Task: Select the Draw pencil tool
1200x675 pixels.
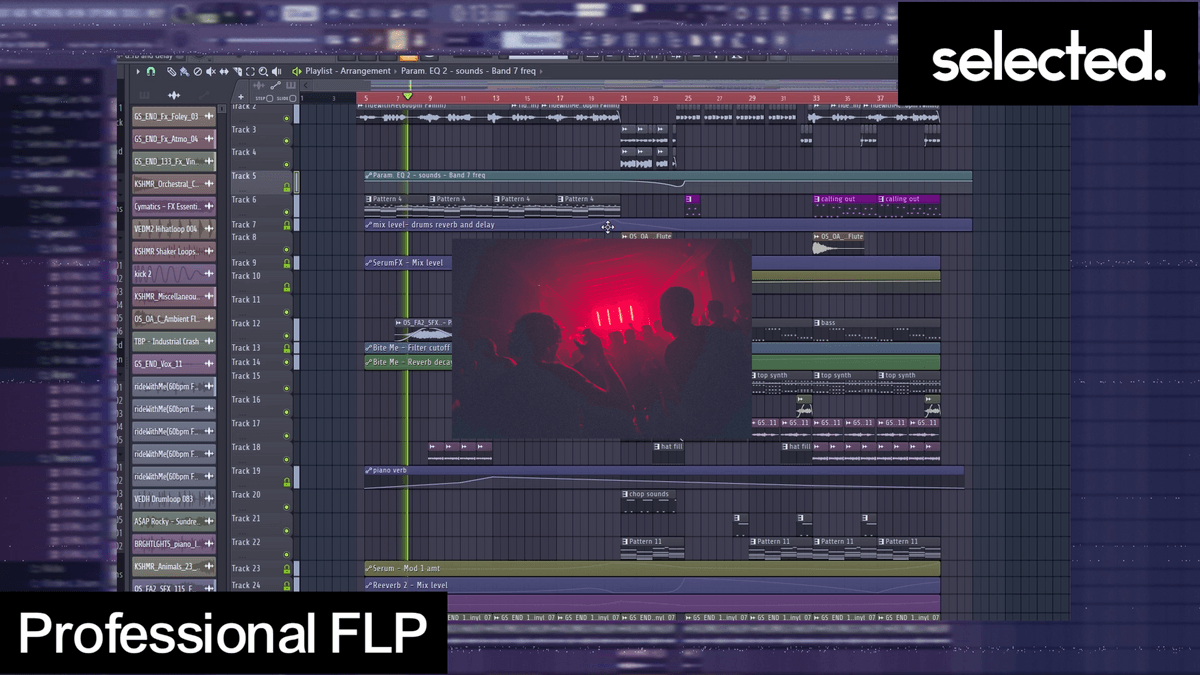Action: 172,72
